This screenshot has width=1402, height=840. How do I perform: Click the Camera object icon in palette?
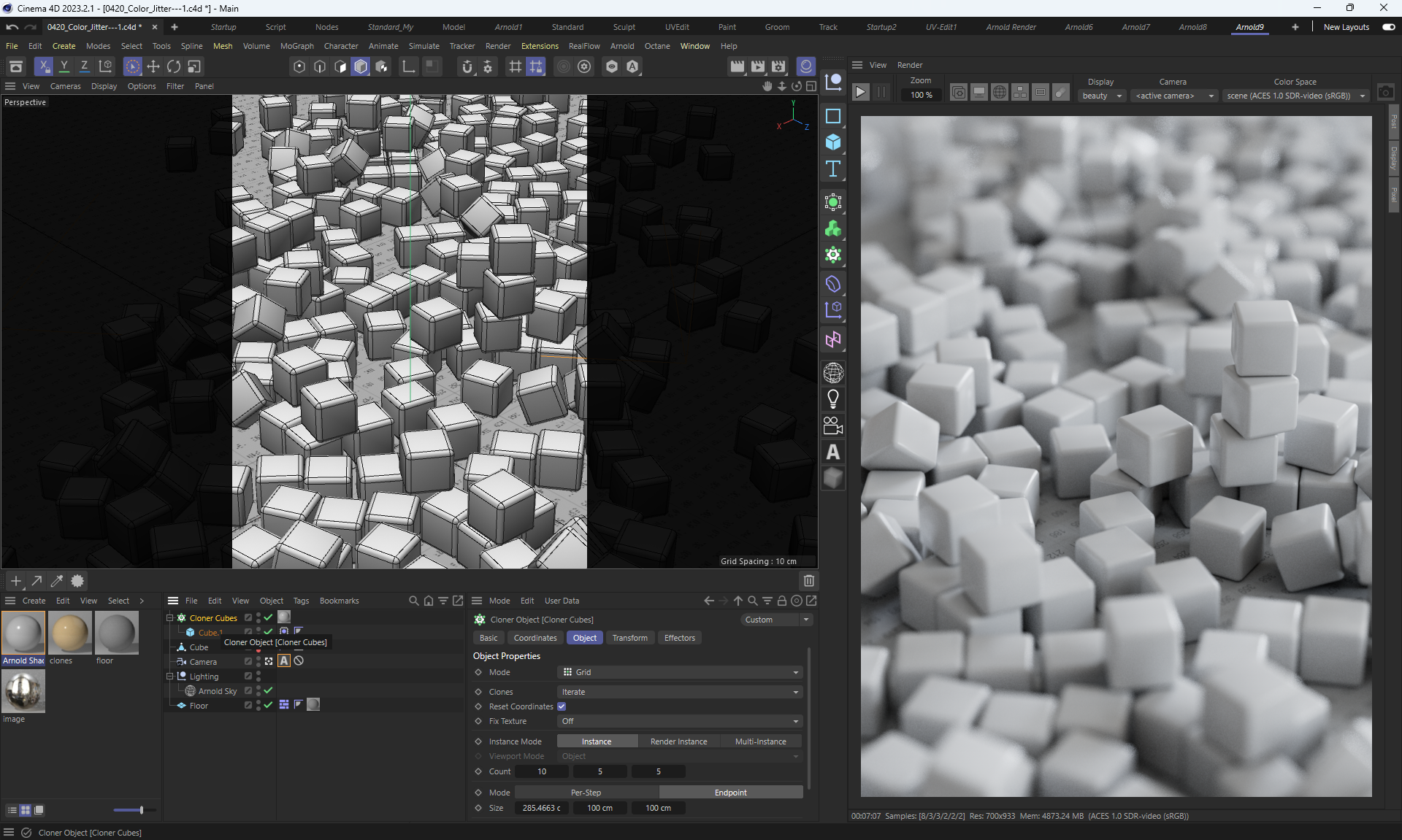click(x=832, y=425)
